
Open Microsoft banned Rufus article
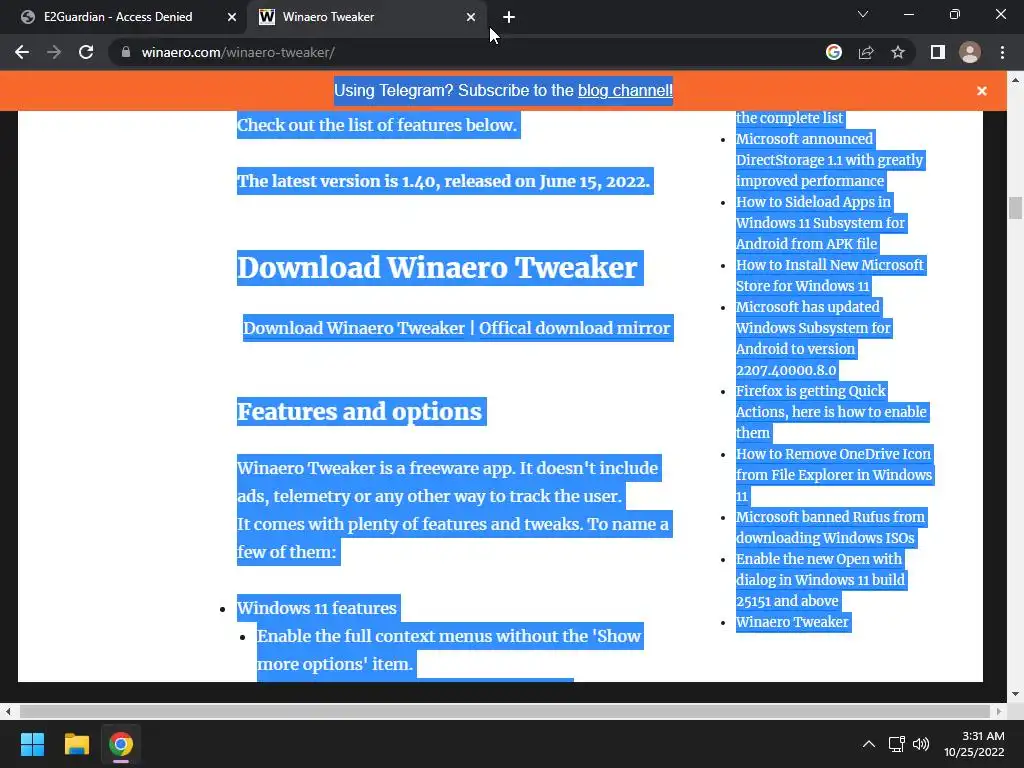pos(830,527)
